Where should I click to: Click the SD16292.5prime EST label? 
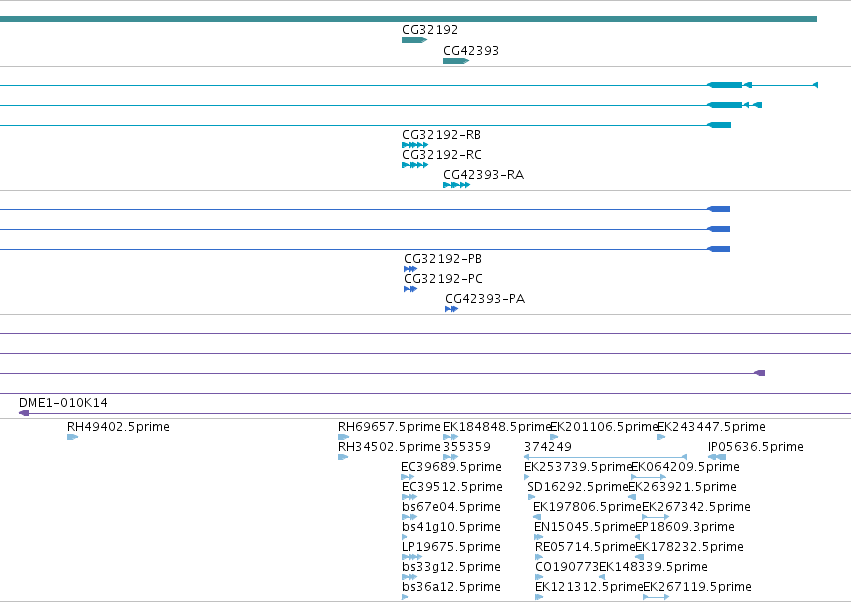577,487
